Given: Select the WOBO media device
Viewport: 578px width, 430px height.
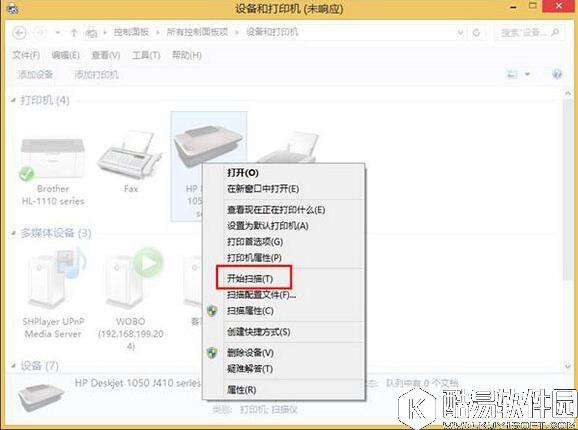Looking at the screenshot, I should (131, 299).
